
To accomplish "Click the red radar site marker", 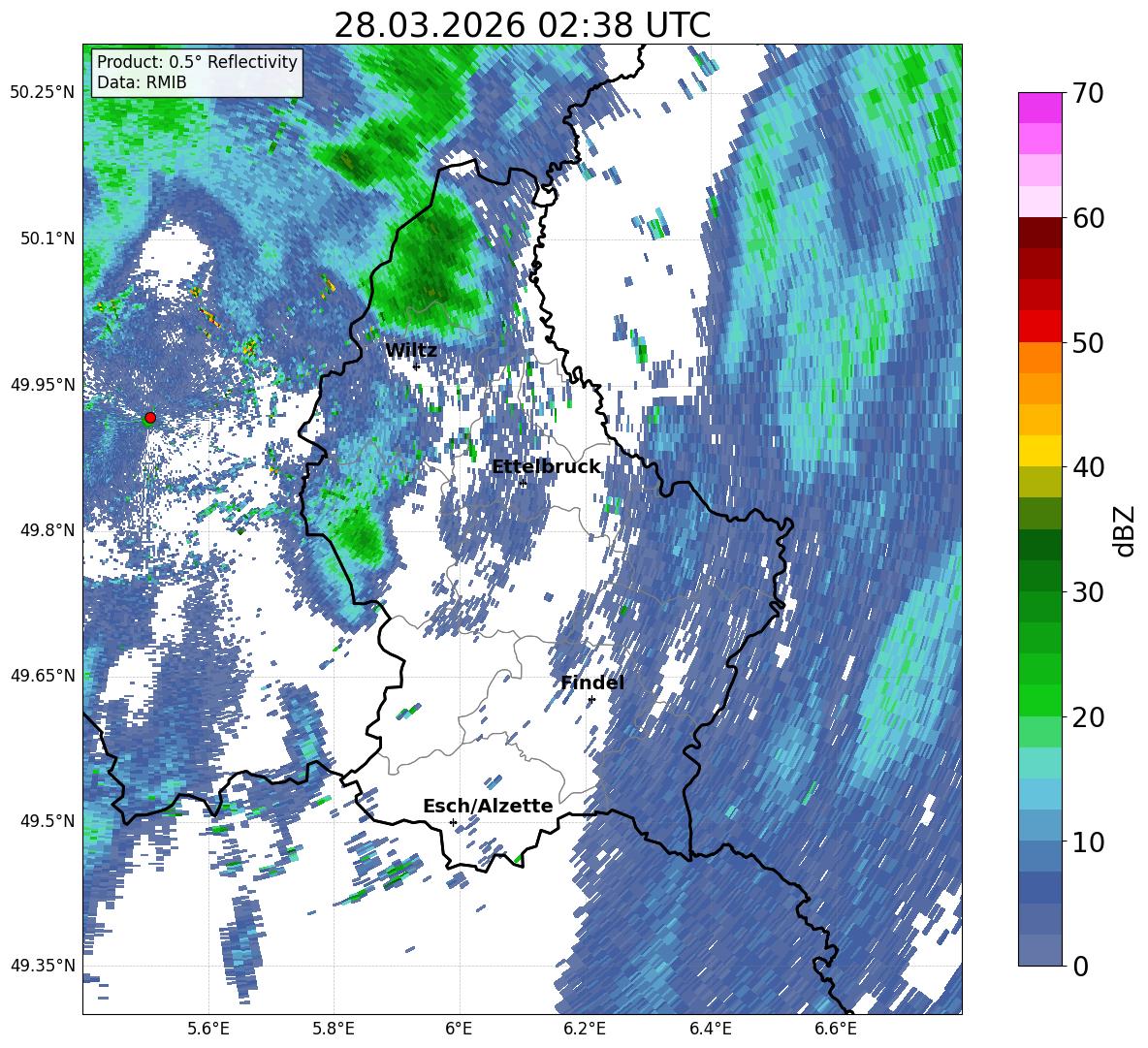I will pos(150,418).
